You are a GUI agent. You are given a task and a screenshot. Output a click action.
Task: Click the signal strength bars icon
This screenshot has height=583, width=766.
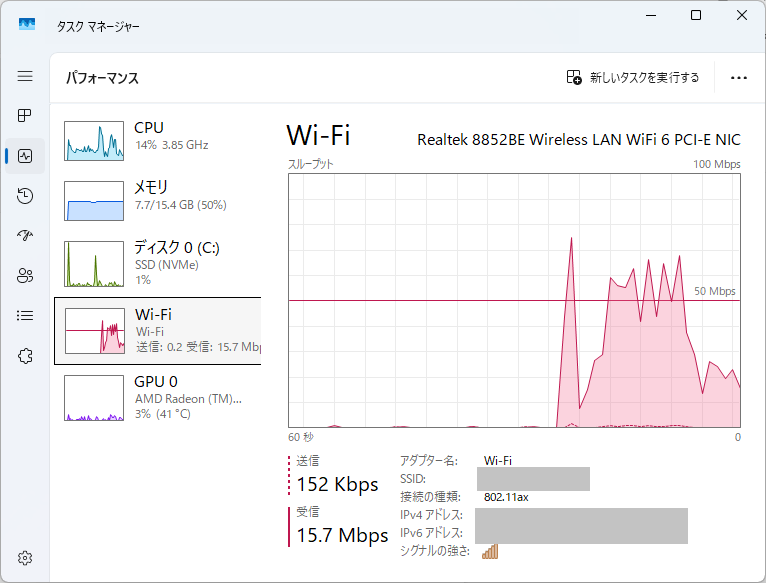pyautogui.click(x=489, y=551)
